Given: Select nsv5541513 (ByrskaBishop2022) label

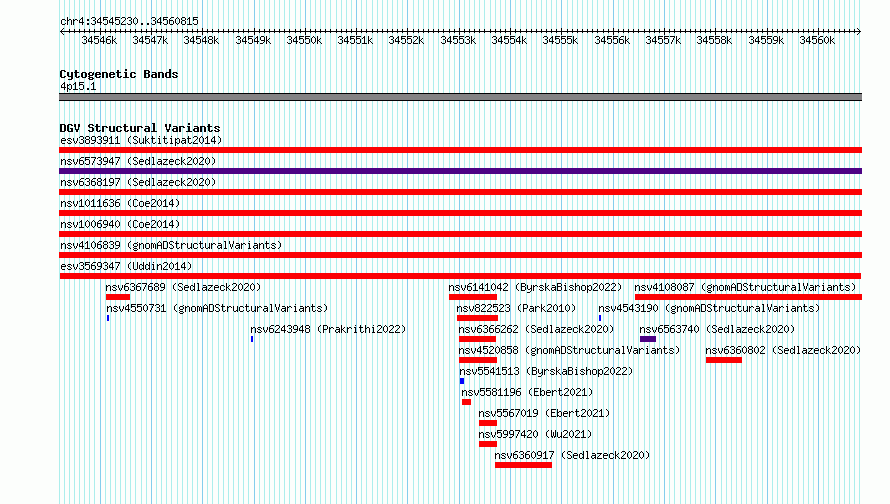Looking at the screenshot, I should [x=546, y=371].
